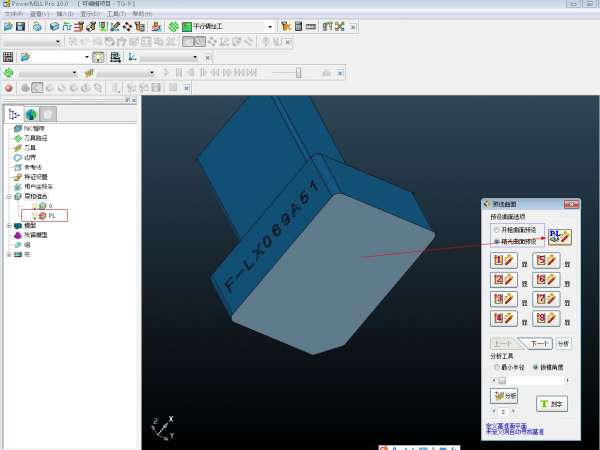Image resolution: width=600 pixels, height=450 pixels.
Task: Open the globe browser tab in explorer
Action: [32, 115]
